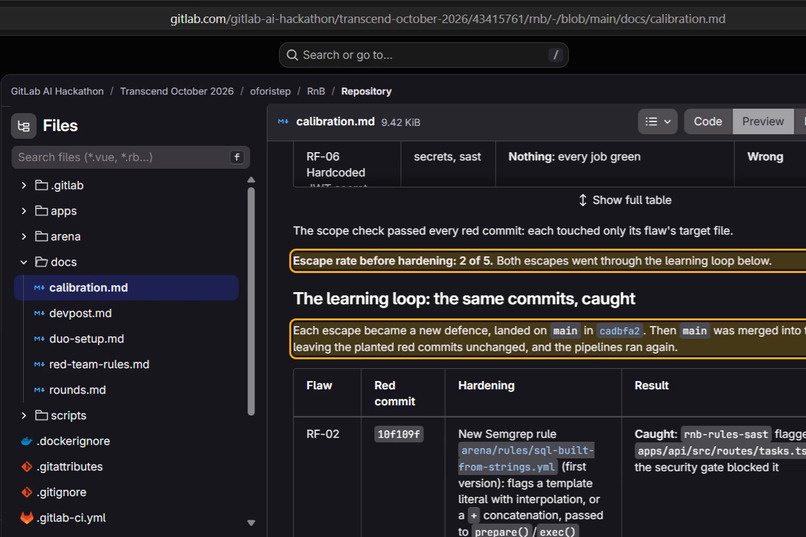Expand the arena folder chevron
Image resolution: width=806 pixels, height=537 pixels.
(24, 236)
